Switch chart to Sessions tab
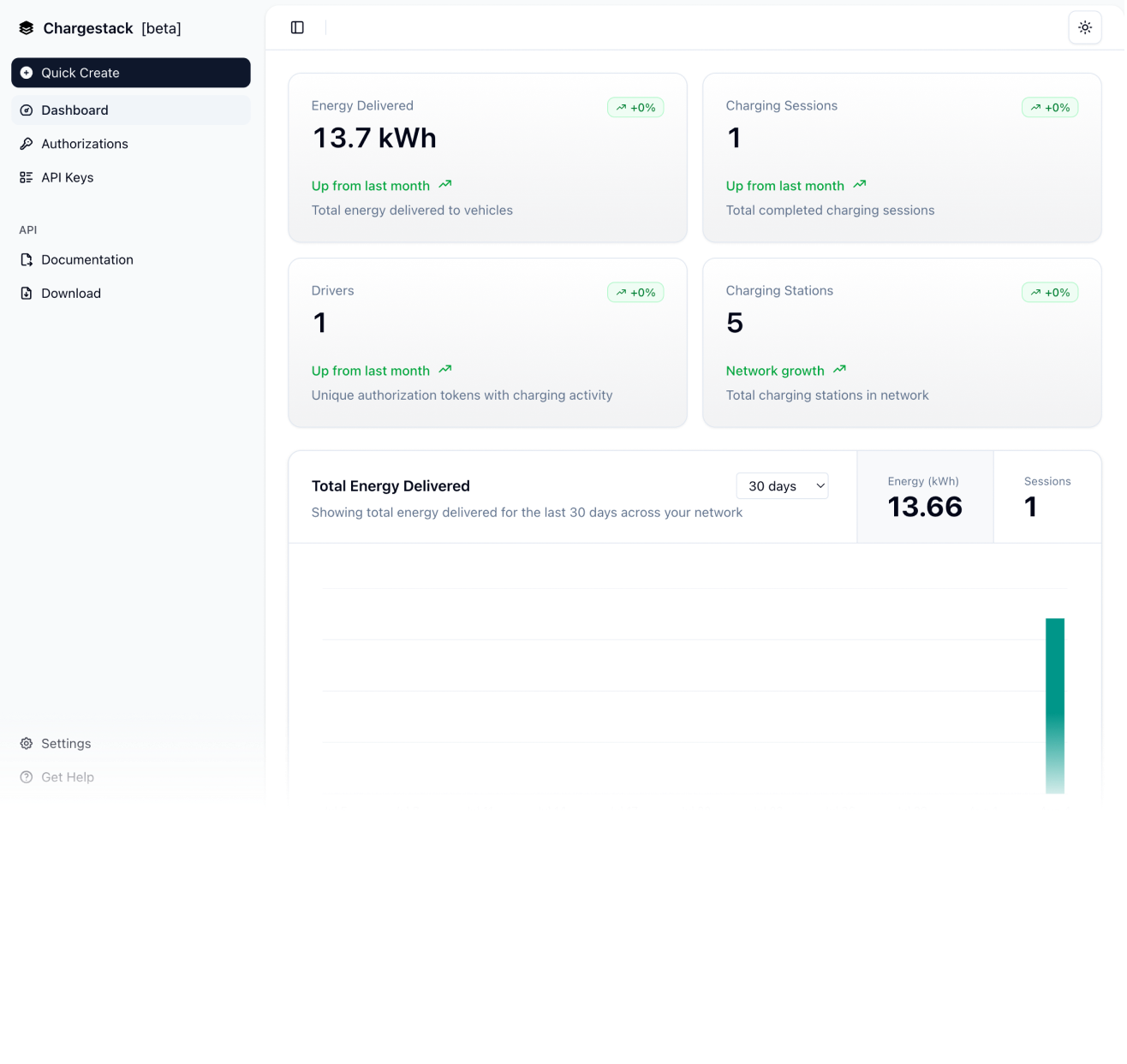This screenshot has height=1064, width=1127. 1046,496
